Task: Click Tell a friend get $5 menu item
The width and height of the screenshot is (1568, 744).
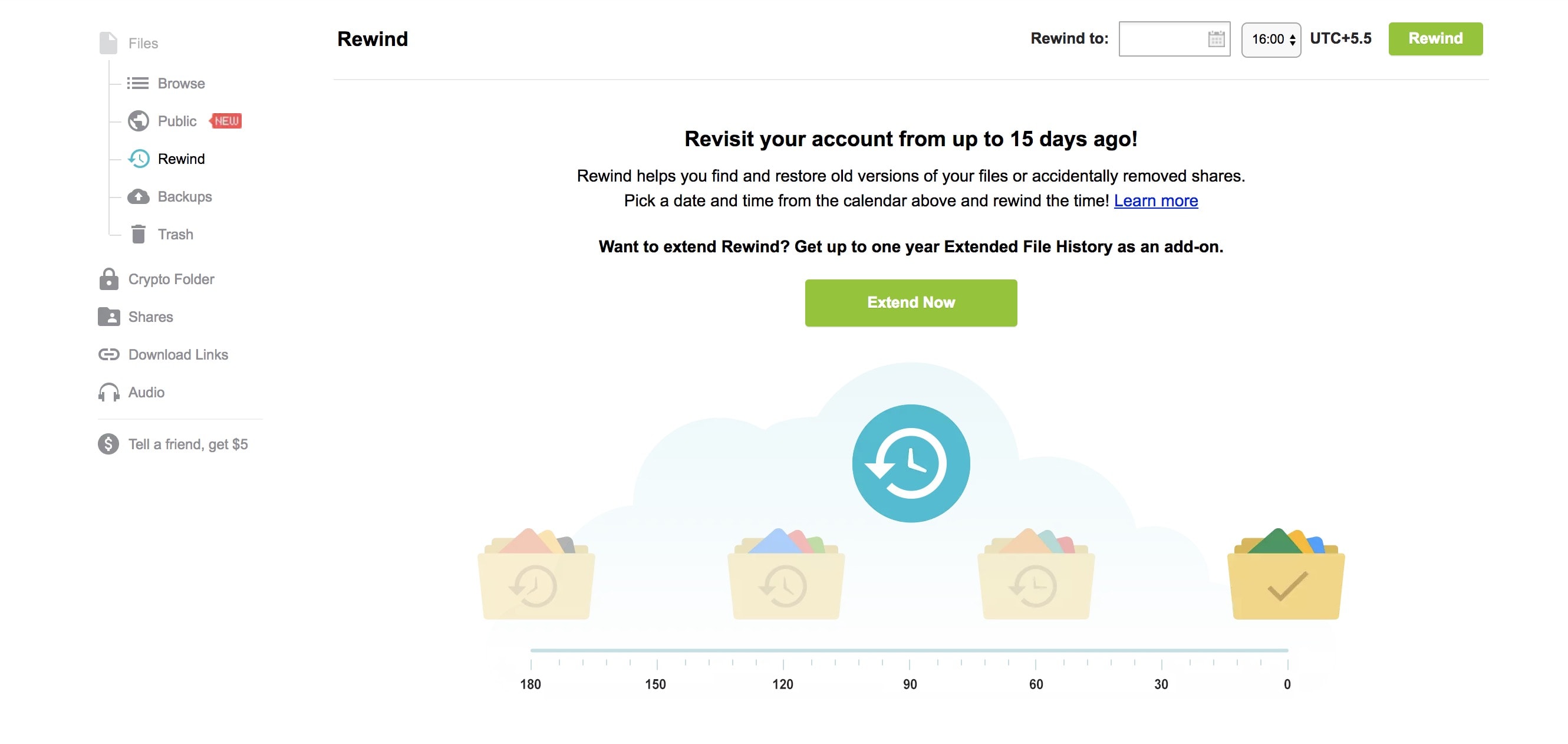Action: point(188,443)
